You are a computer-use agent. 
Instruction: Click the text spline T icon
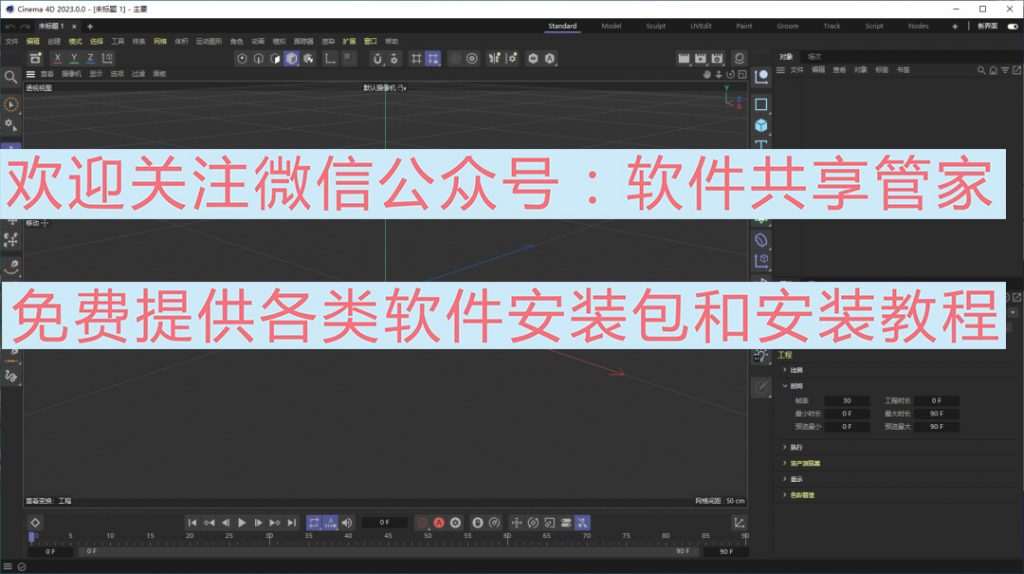pos(761,144)
